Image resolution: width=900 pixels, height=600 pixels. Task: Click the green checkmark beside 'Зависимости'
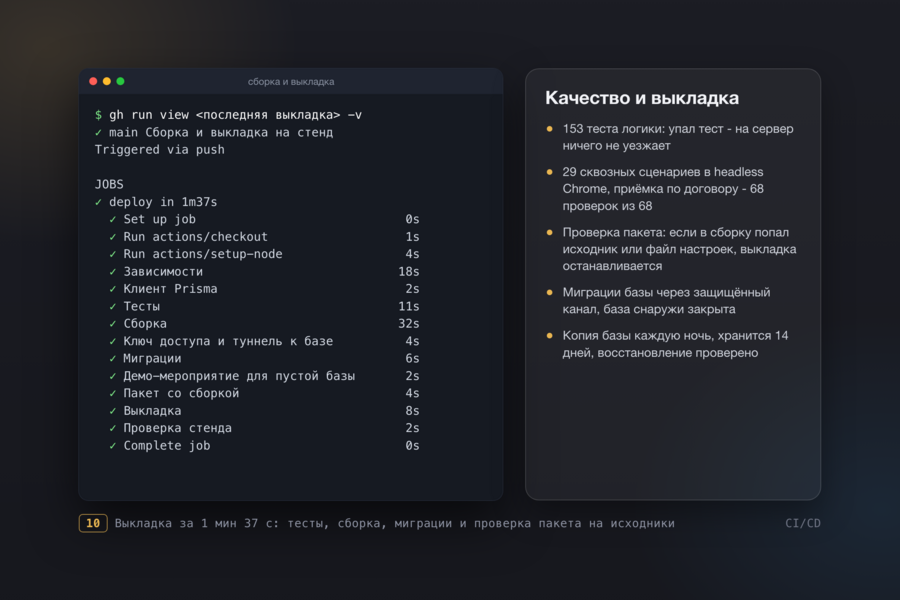112,272
